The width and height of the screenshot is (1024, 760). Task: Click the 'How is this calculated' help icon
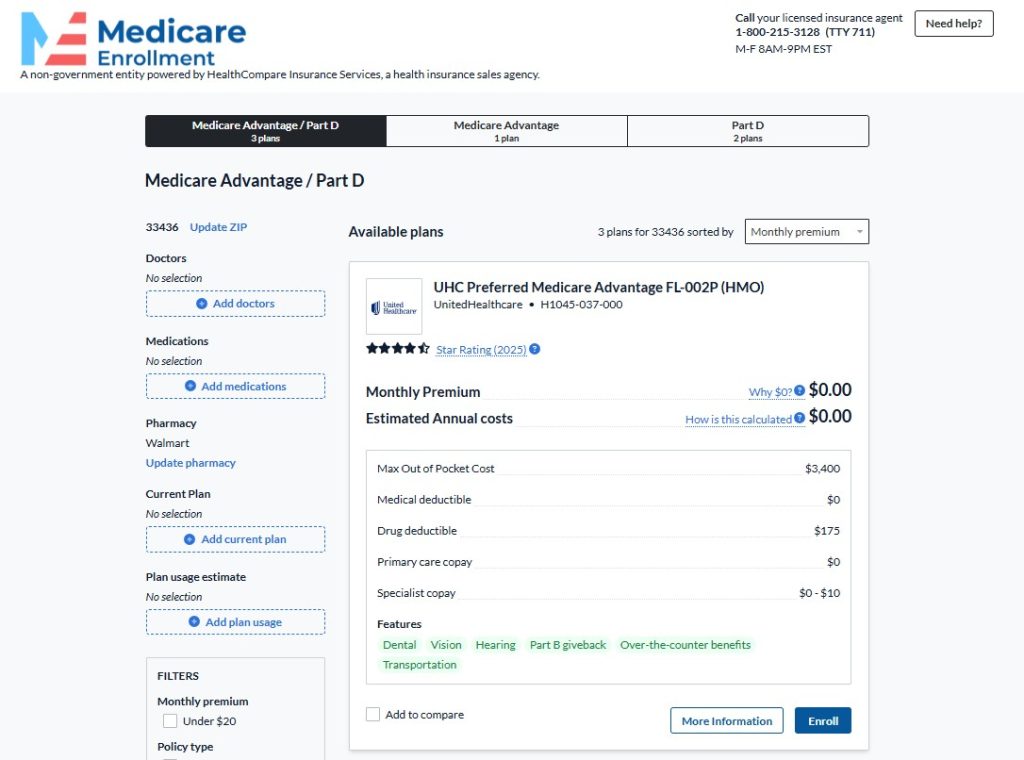click(x=800, y=419)
